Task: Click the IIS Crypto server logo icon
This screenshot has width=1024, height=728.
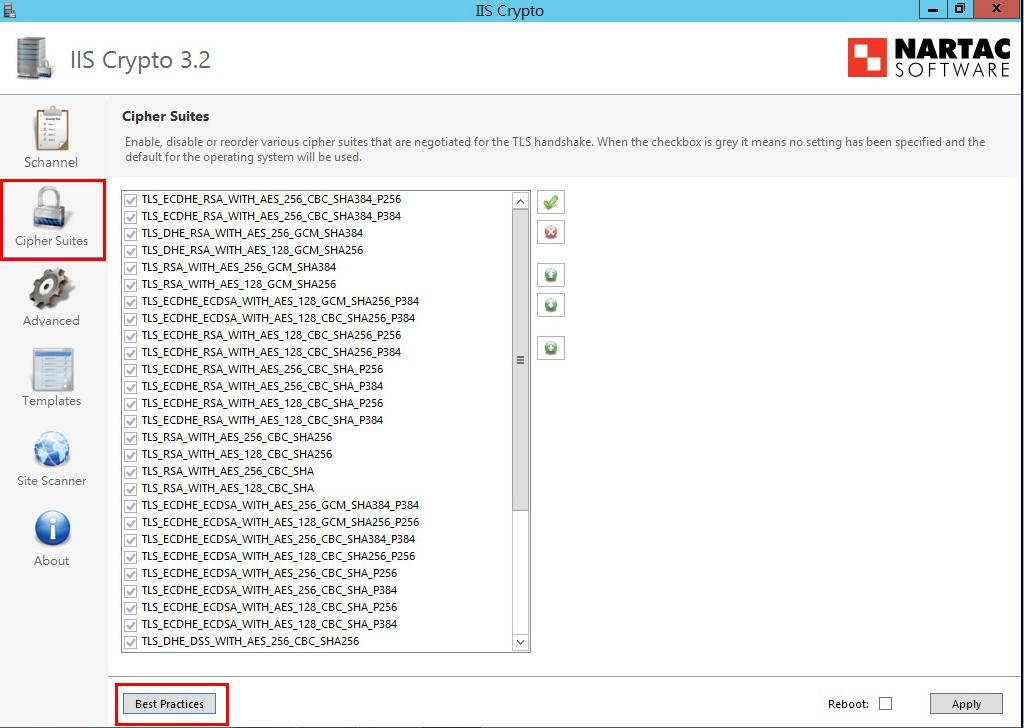Action: tap(34, 59)
